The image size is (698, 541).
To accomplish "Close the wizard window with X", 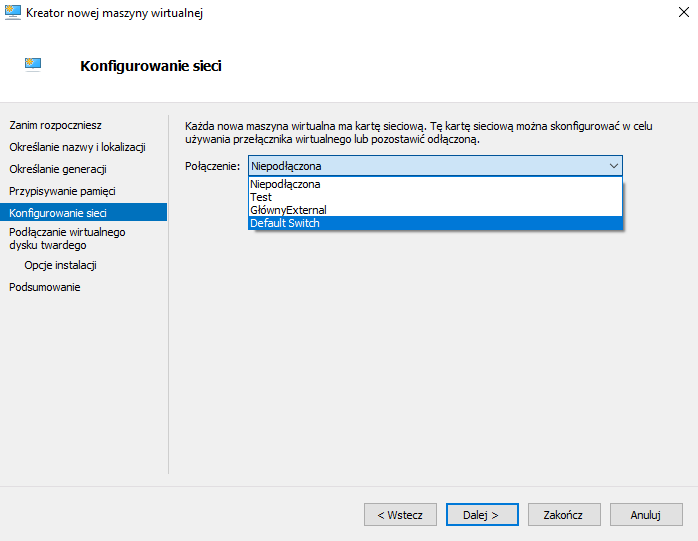I will [684, 12].
